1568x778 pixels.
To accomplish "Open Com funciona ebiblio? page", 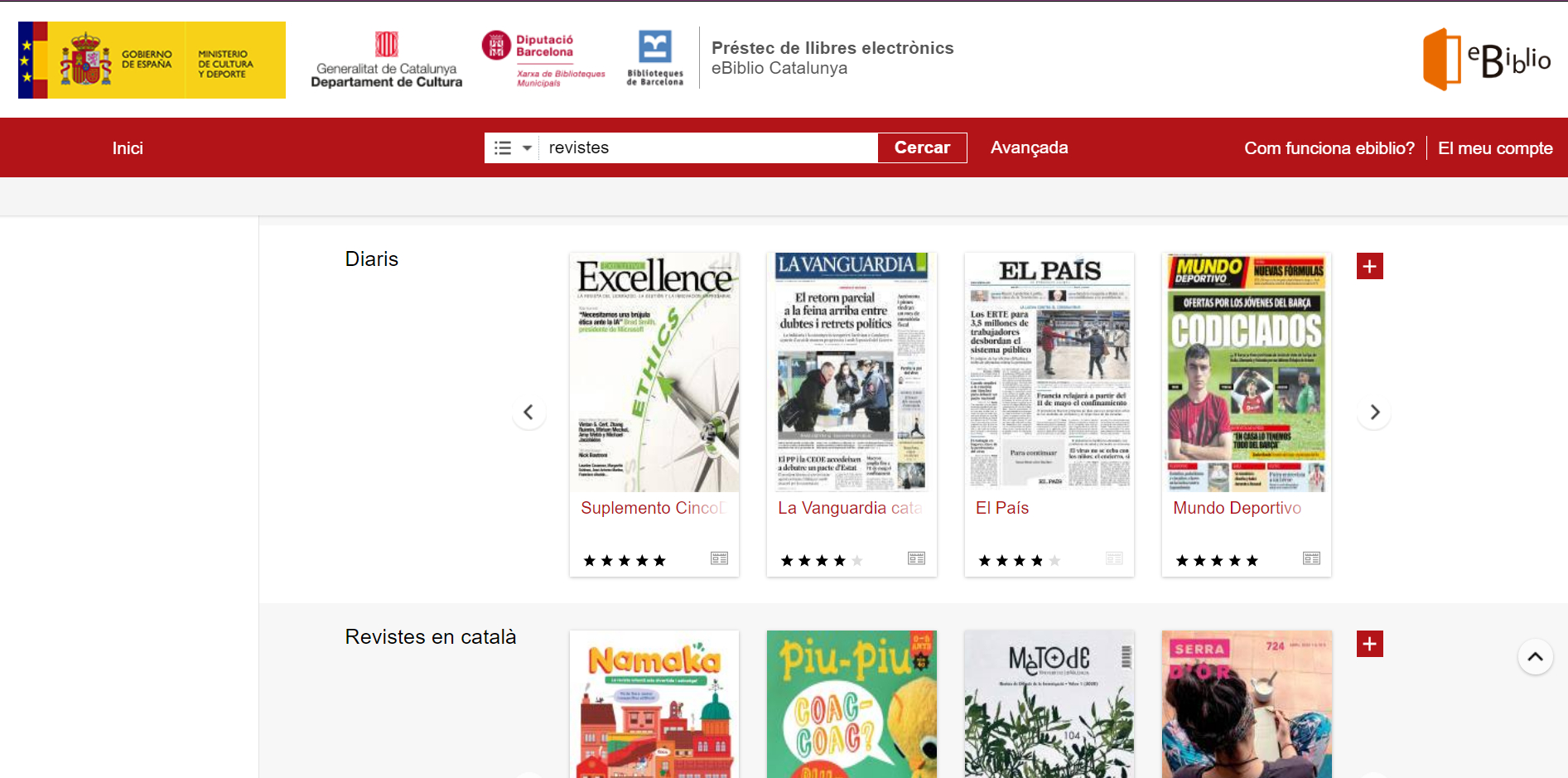I will pos(1329,148).
